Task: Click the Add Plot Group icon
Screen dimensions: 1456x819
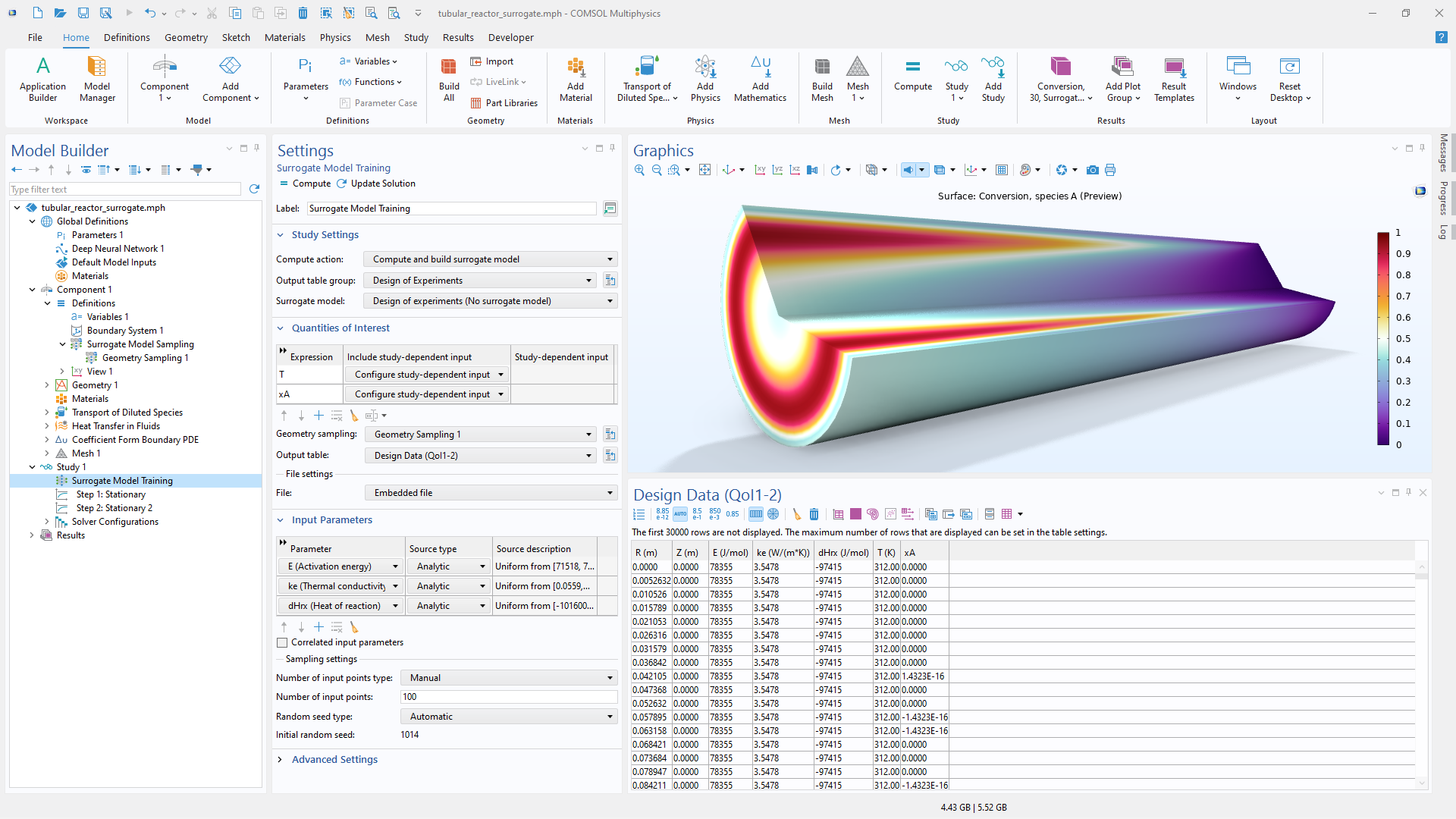Action: (x=1123, y=79)
